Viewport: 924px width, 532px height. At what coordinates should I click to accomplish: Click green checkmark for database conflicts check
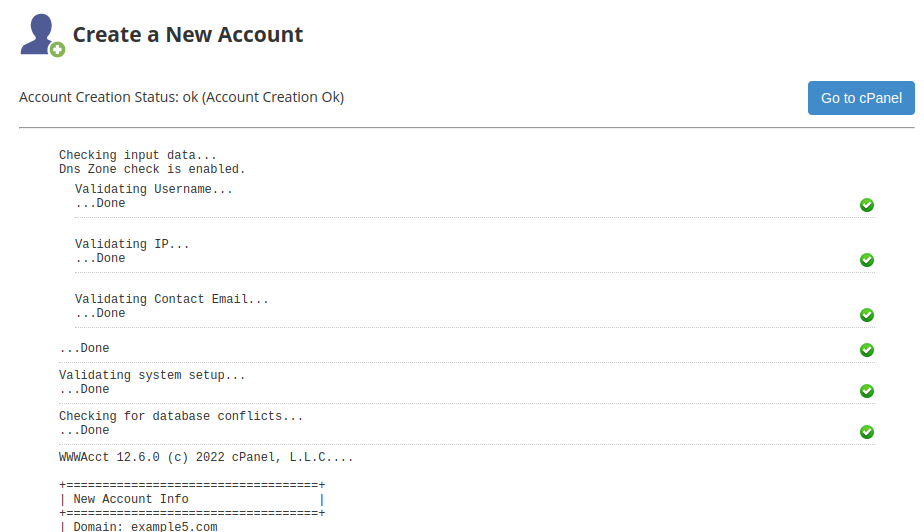867,432
